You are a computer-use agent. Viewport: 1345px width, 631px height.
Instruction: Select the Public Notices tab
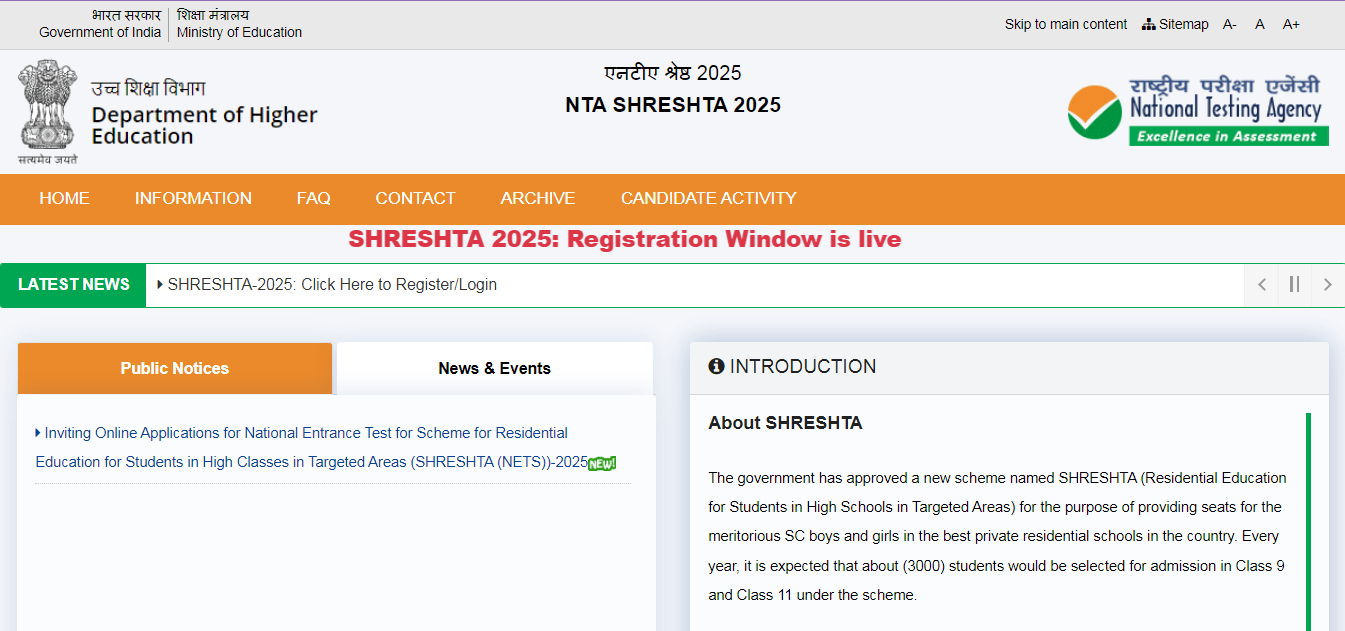point(174,368)
